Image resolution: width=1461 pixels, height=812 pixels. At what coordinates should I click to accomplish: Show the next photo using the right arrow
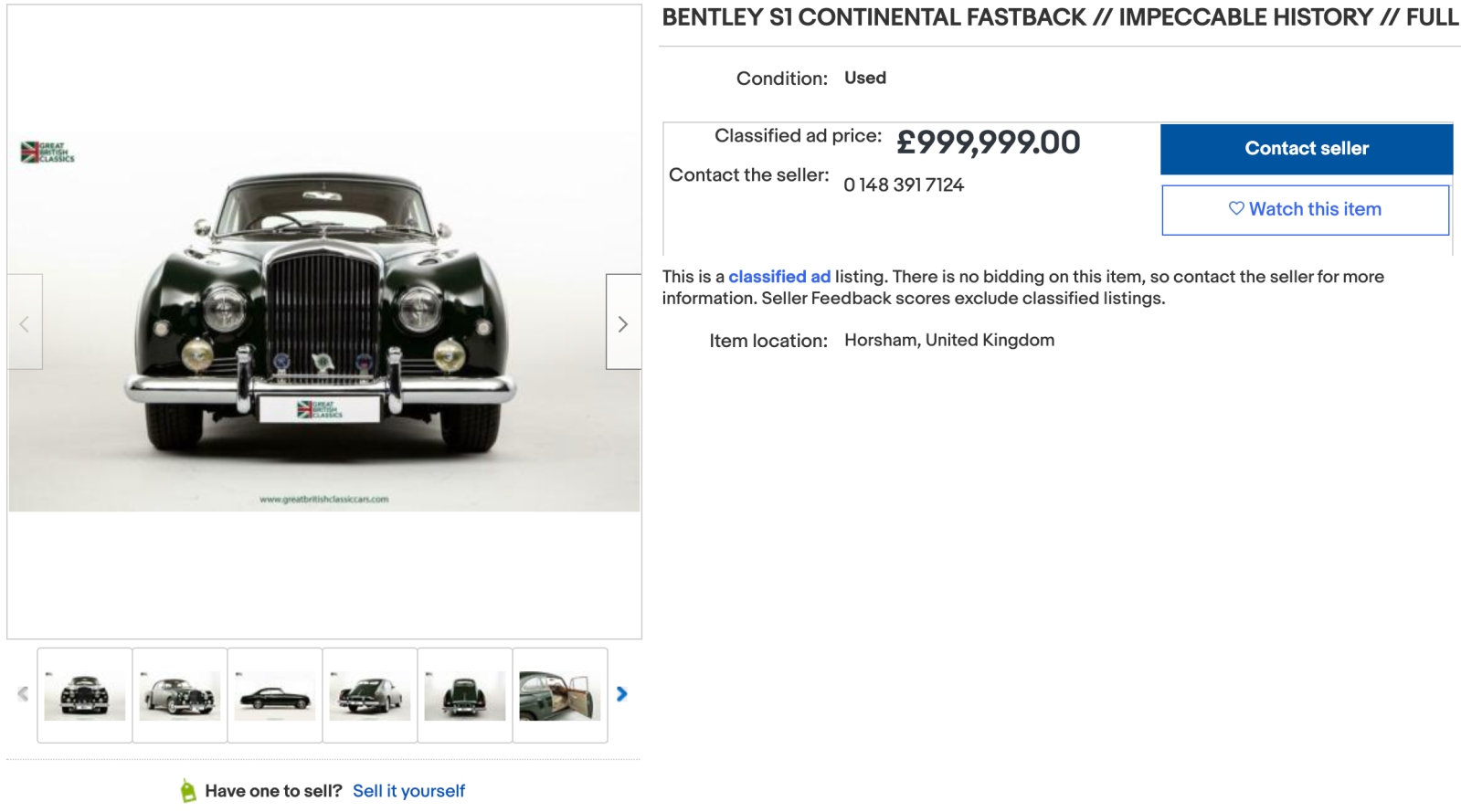(623, 322)
